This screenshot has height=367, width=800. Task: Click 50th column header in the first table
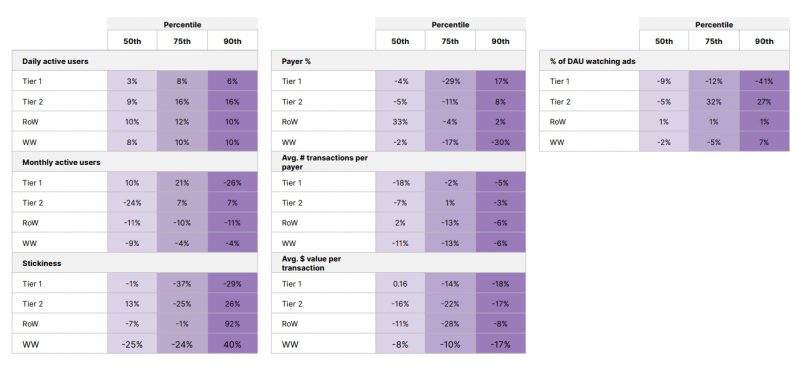(x=132, y=41)
